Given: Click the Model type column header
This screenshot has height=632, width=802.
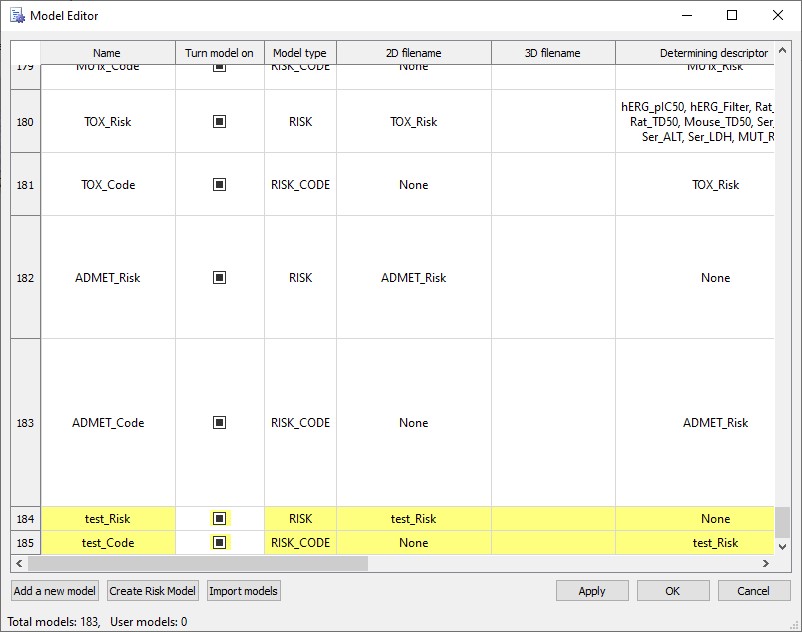Looking at the screenshot, I should pyautogui.click(x=300, y=53).
